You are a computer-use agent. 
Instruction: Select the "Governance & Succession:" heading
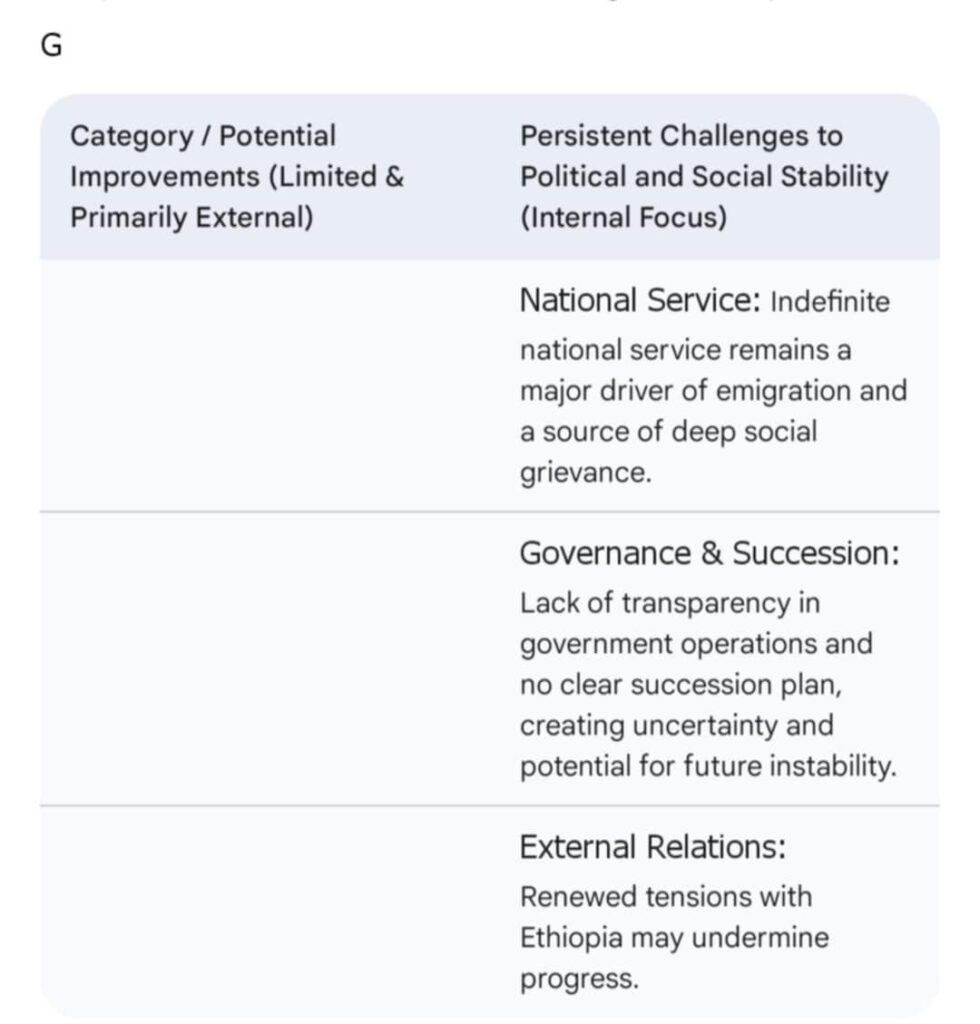(x=709, y=553)
